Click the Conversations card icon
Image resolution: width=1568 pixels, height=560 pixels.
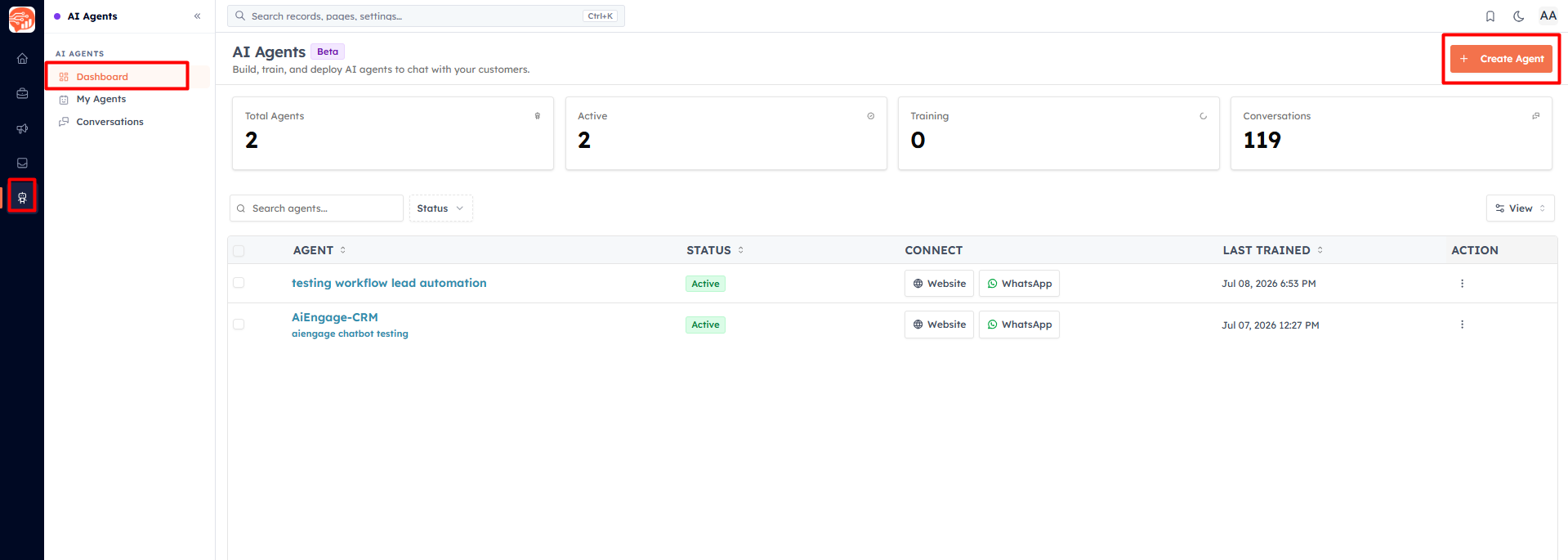(1535, 116)
